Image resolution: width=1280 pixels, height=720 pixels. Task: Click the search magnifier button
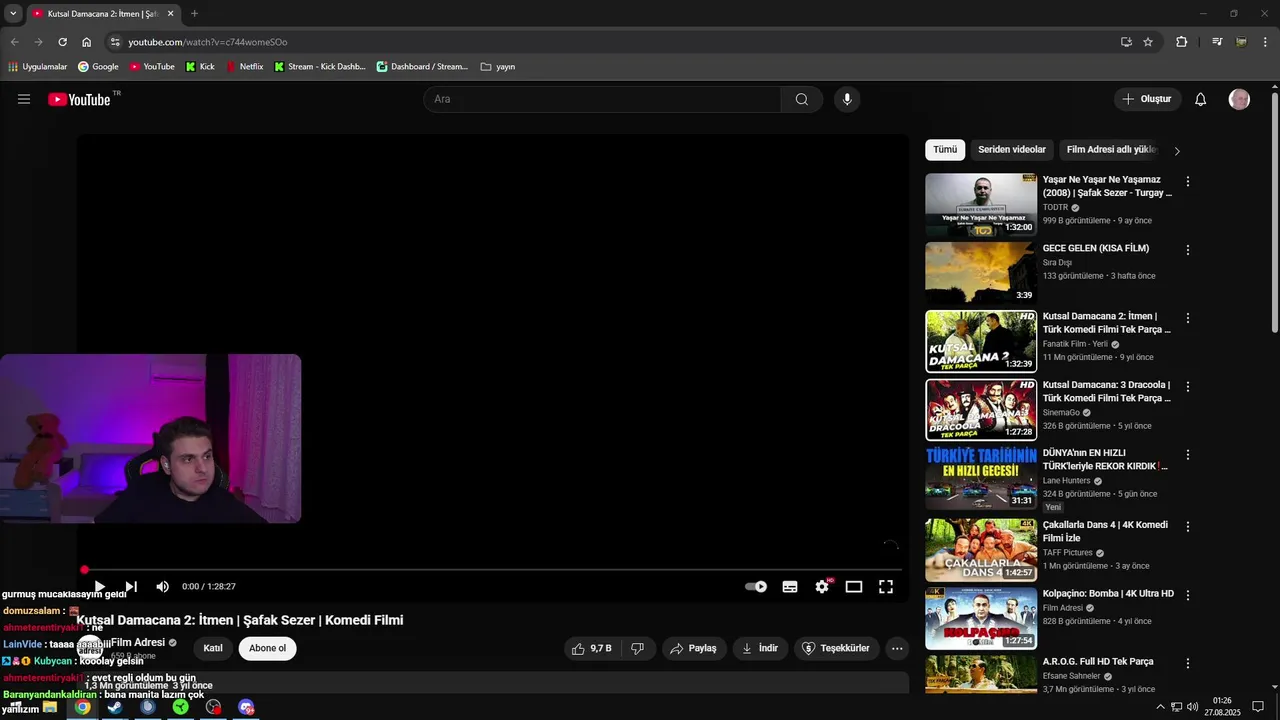click(802, 99)
